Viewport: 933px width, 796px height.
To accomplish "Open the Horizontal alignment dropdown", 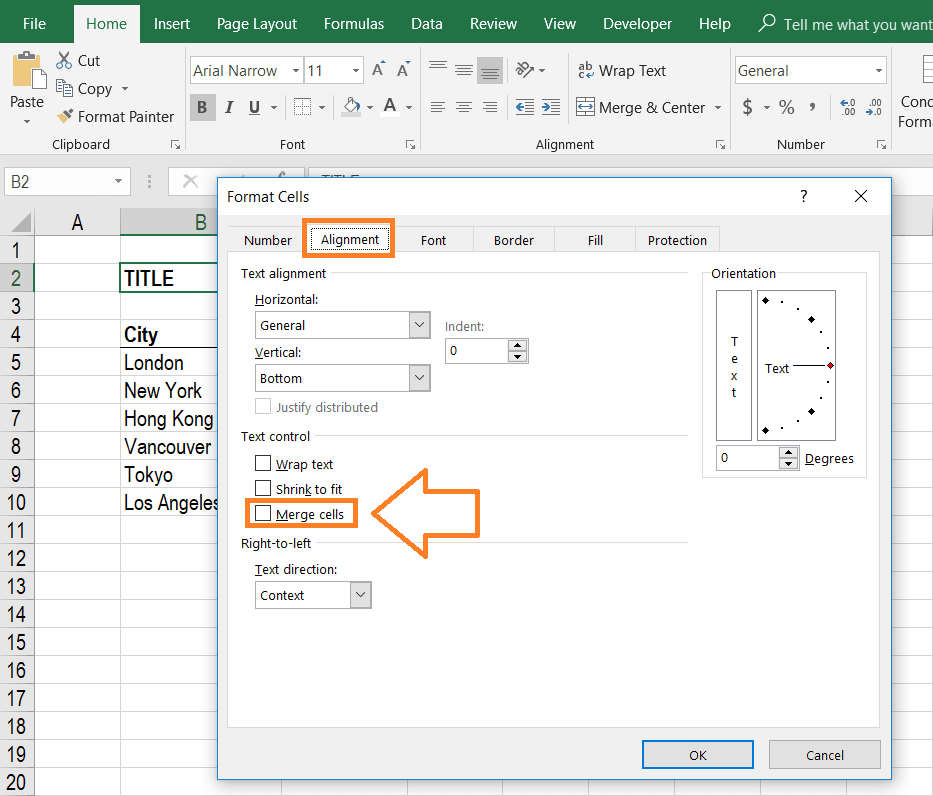I will point(420,325).
